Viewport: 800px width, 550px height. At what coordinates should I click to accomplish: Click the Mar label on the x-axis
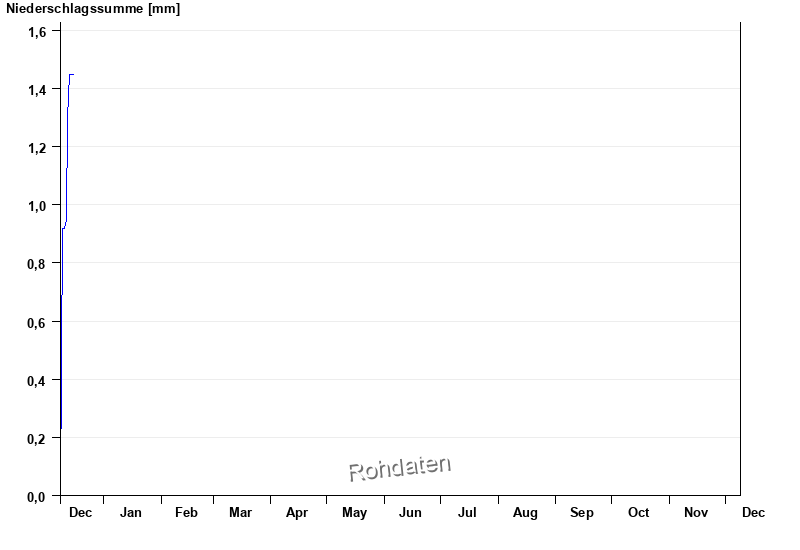click(x=240, y=513)
